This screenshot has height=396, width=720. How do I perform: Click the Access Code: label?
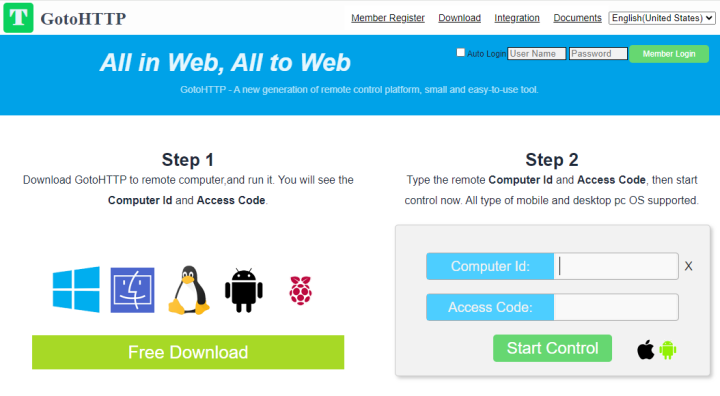click(490, 307)
